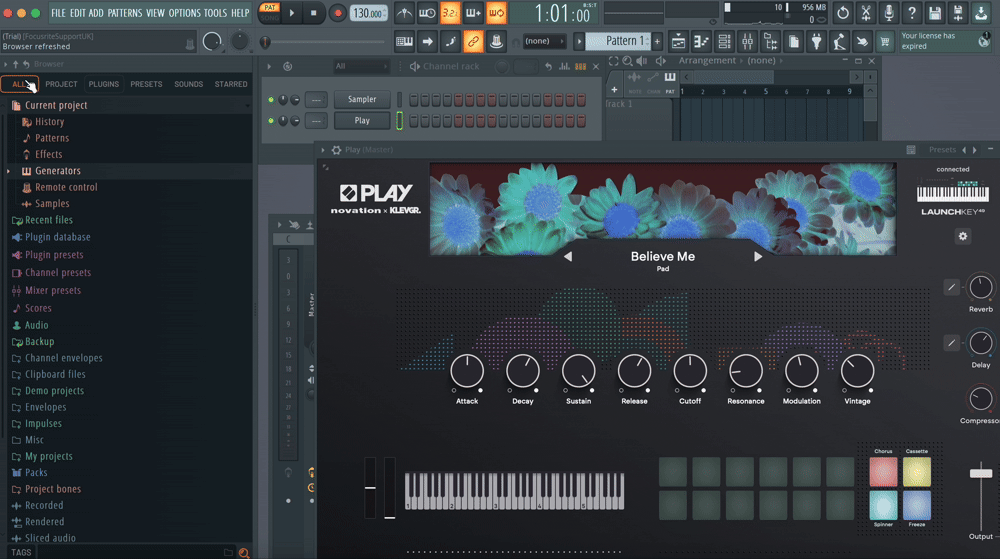Open the channel rack view icon
This screenshot has height=559, width=1000.
tap(724, 42)
